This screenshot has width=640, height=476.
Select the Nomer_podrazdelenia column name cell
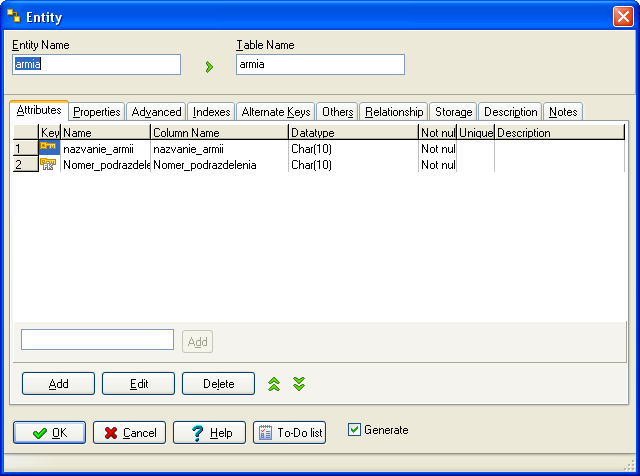click(x=220, y=165)
